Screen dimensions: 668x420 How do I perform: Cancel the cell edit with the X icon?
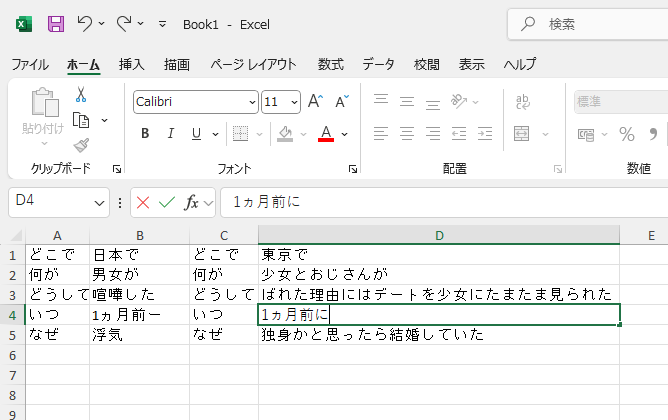pos(143,202)
